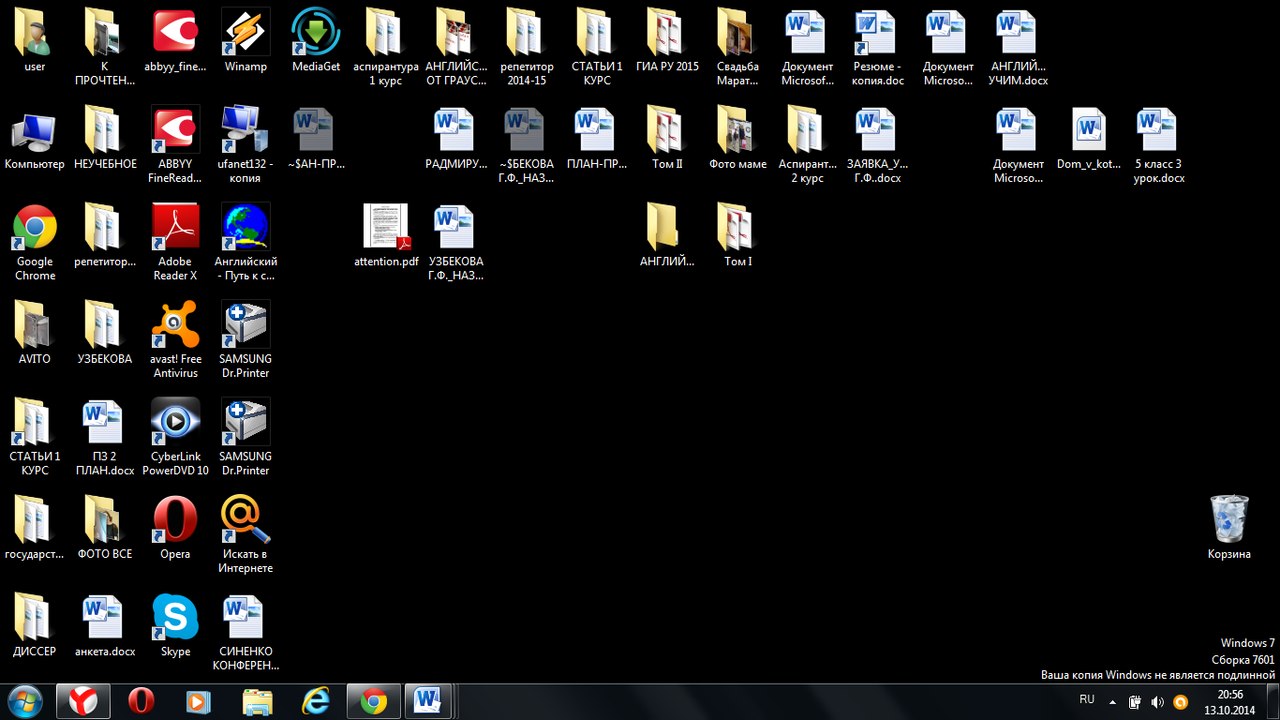Select the АНГЛИЙС... ОТ ГРАУС... folder
This screenshot has width=1280, height=720.
456,46
